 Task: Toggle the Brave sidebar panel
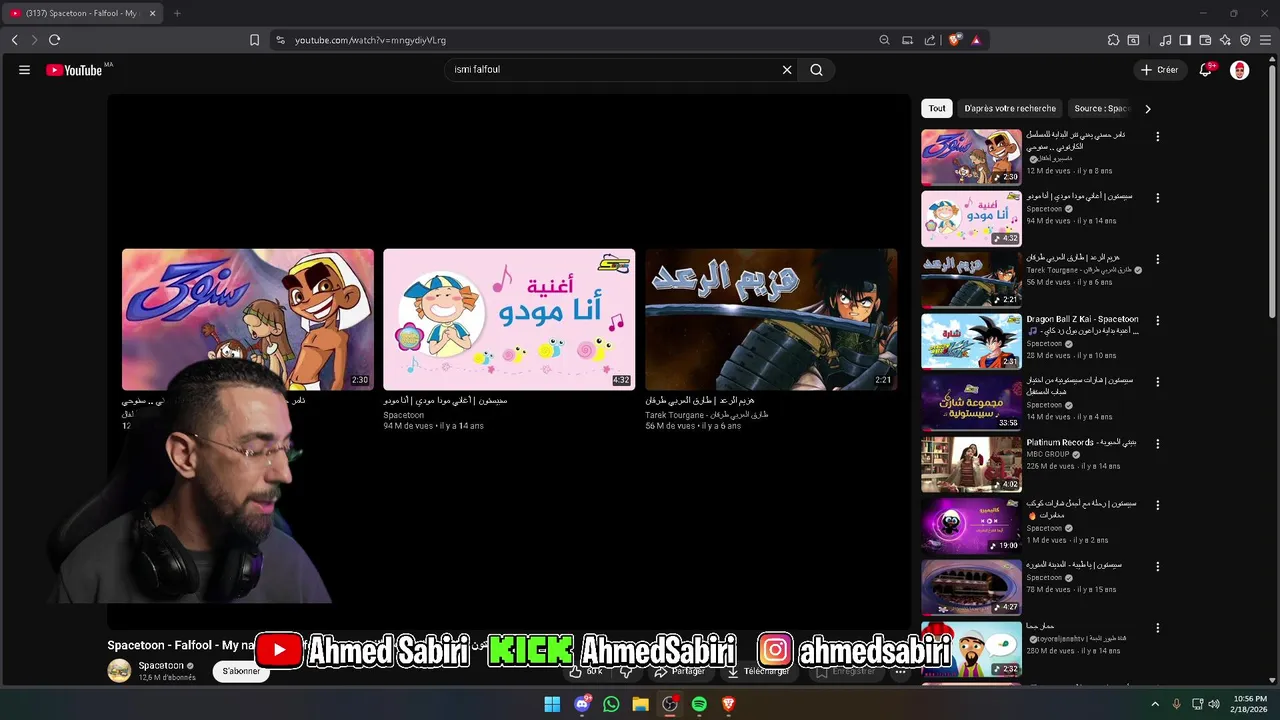[x=1185, y=40]
